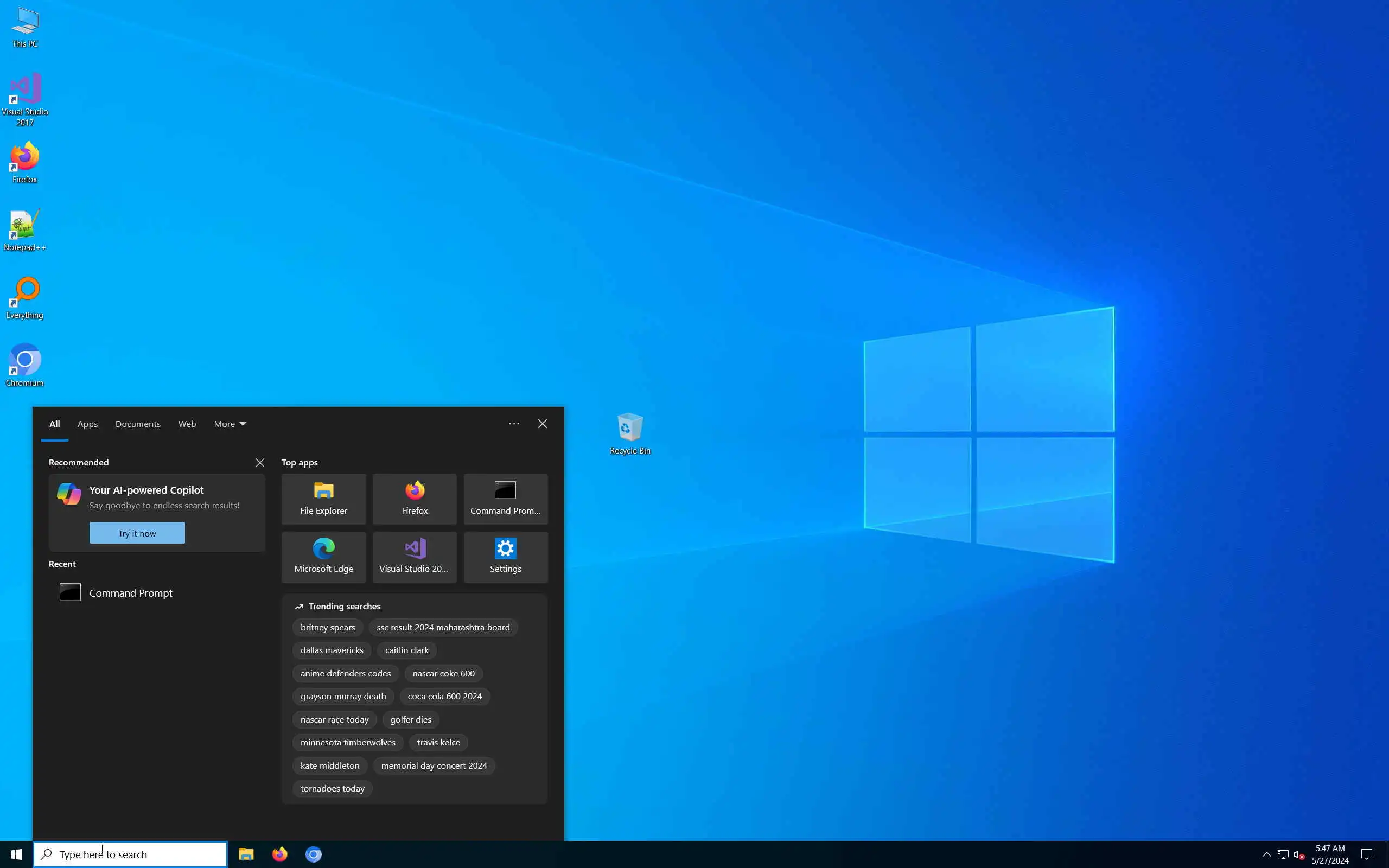The width and height of the screenshot is (1389, 868).
Task: Select Everything search desktop shortcut
Action: pos(24,298)
